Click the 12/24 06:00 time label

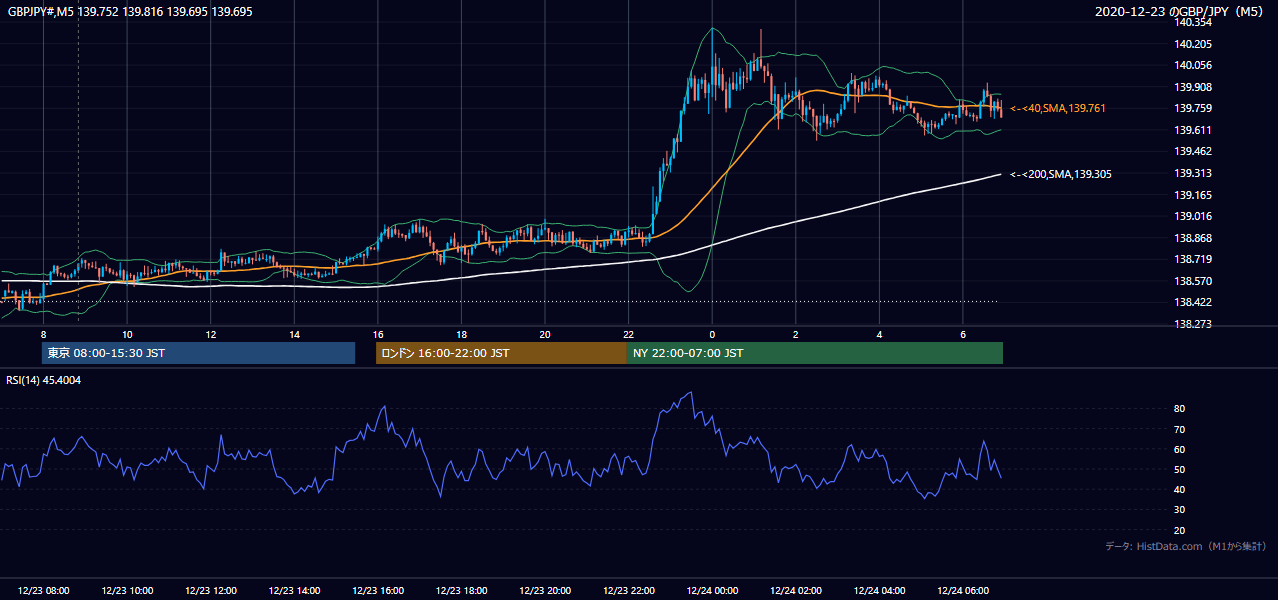pos(962,591)
